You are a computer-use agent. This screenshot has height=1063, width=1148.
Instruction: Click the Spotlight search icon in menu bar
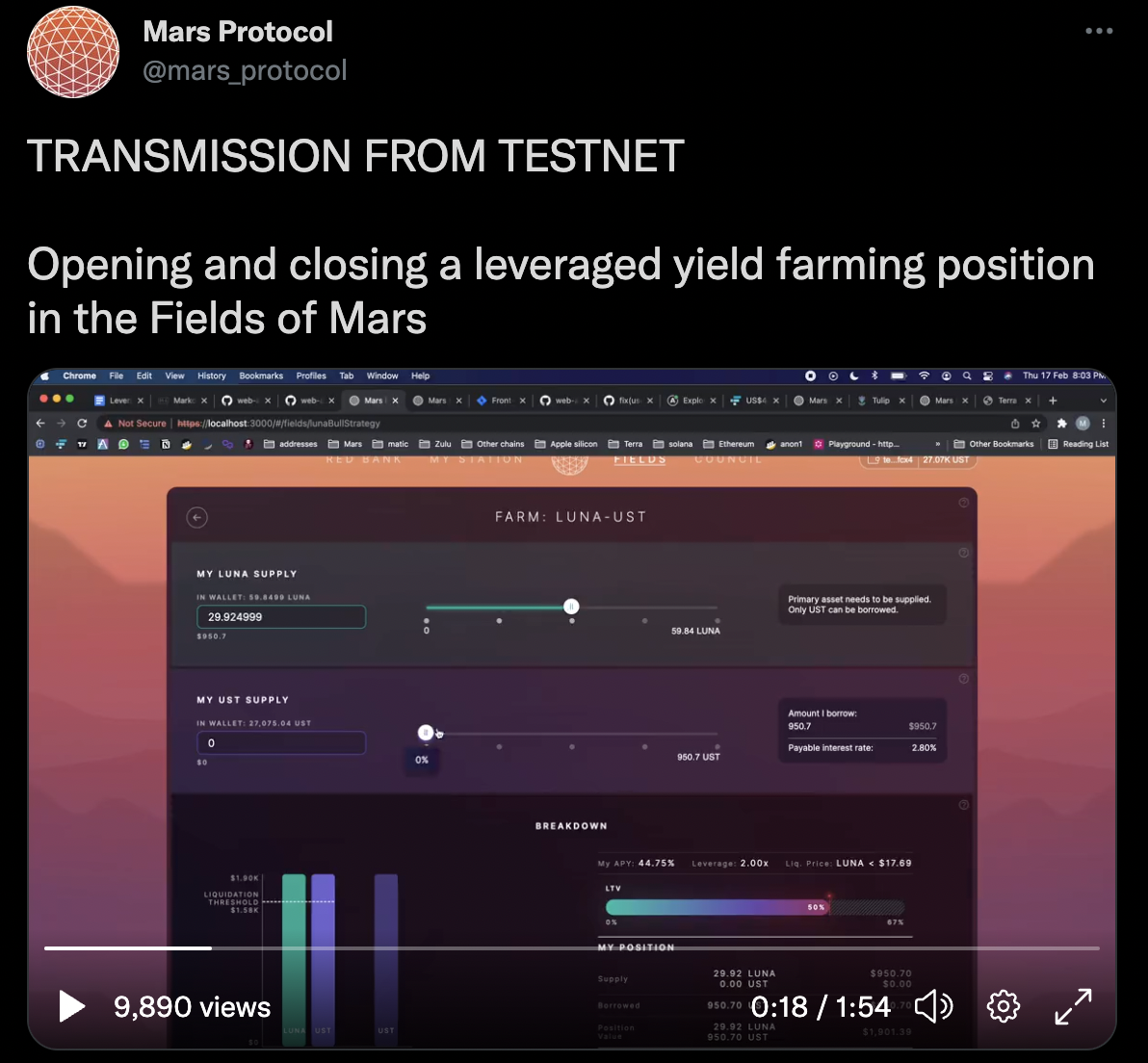(x=966, y=376)
